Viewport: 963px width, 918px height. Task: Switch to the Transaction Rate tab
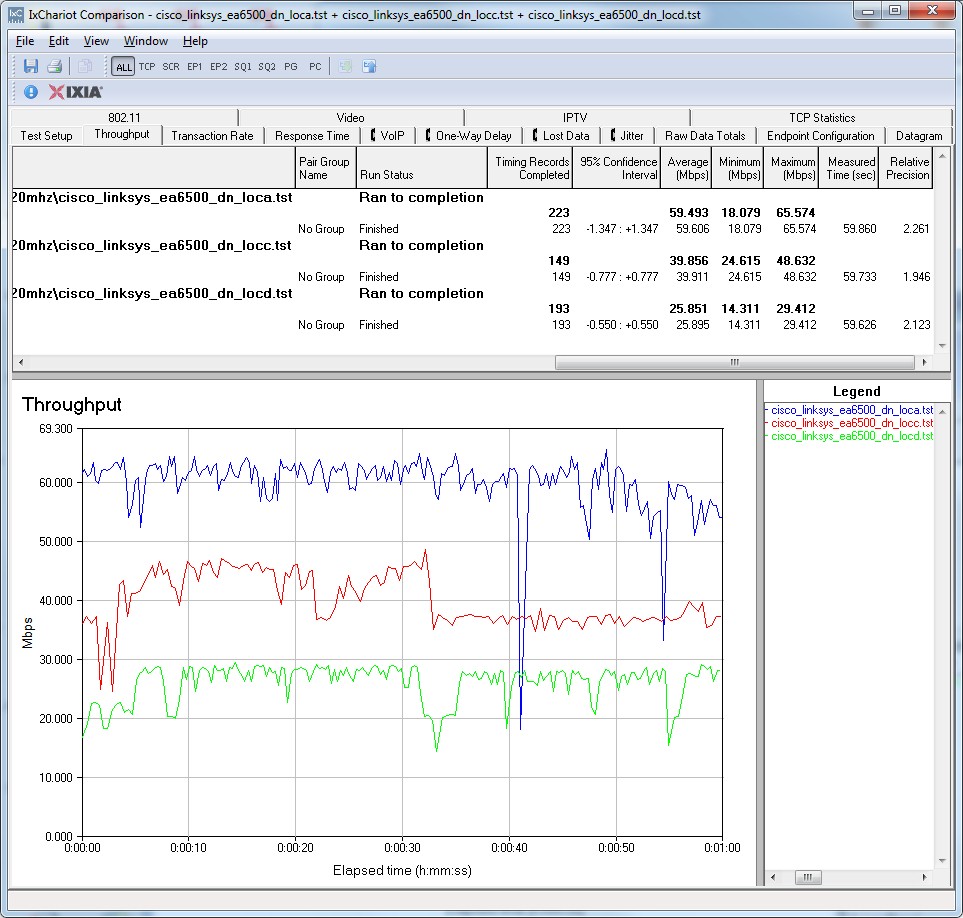tap(212, 136)
